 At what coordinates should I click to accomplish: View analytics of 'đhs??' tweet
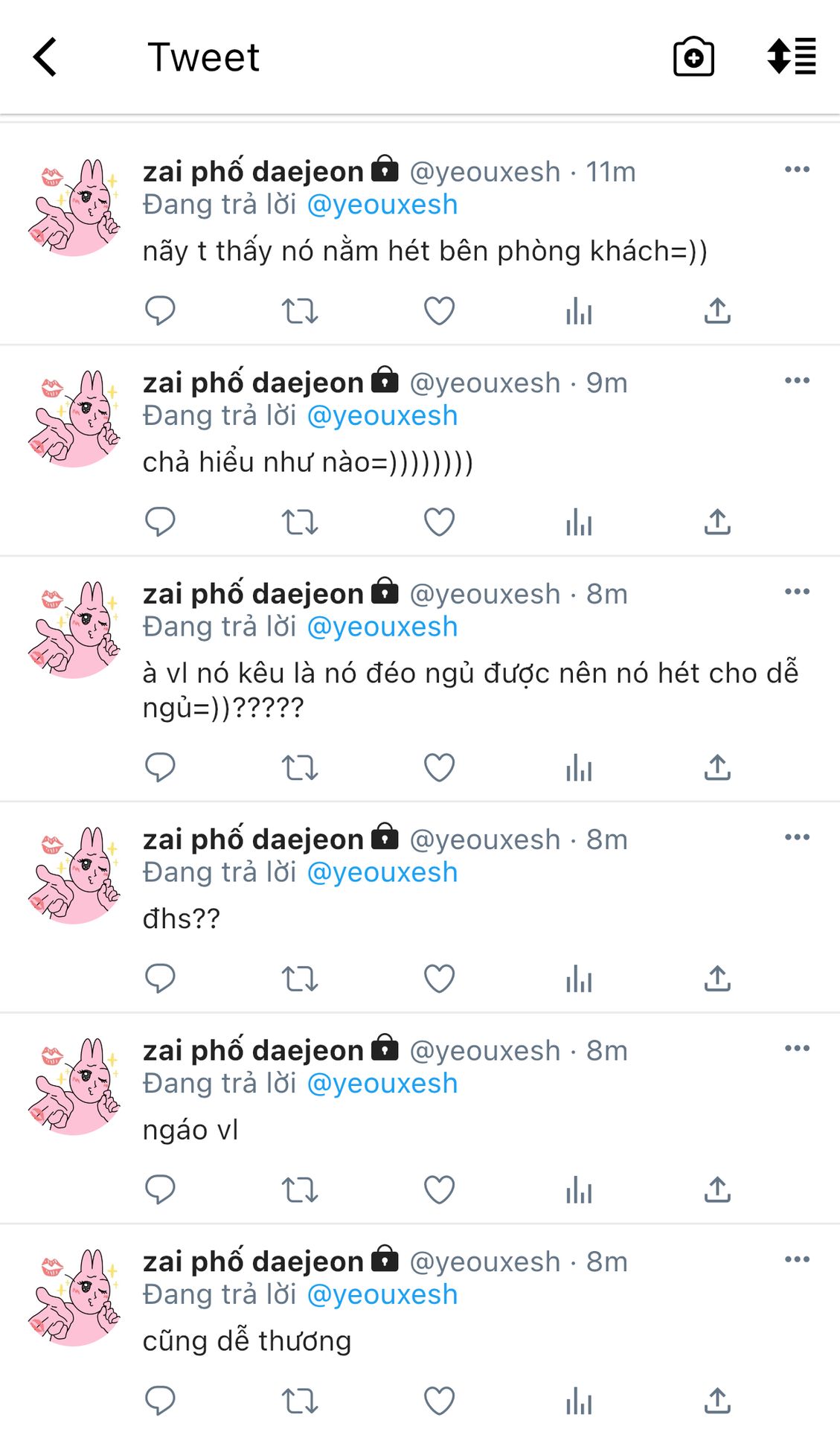[x=578, y=978]
